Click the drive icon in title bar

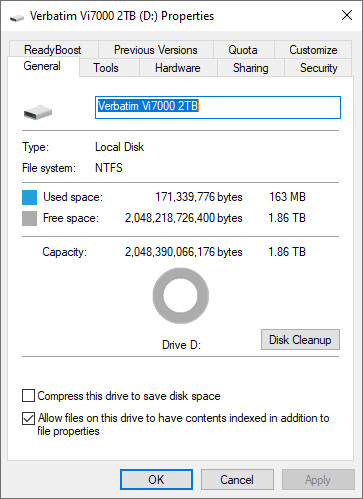[x=17, y=18]
